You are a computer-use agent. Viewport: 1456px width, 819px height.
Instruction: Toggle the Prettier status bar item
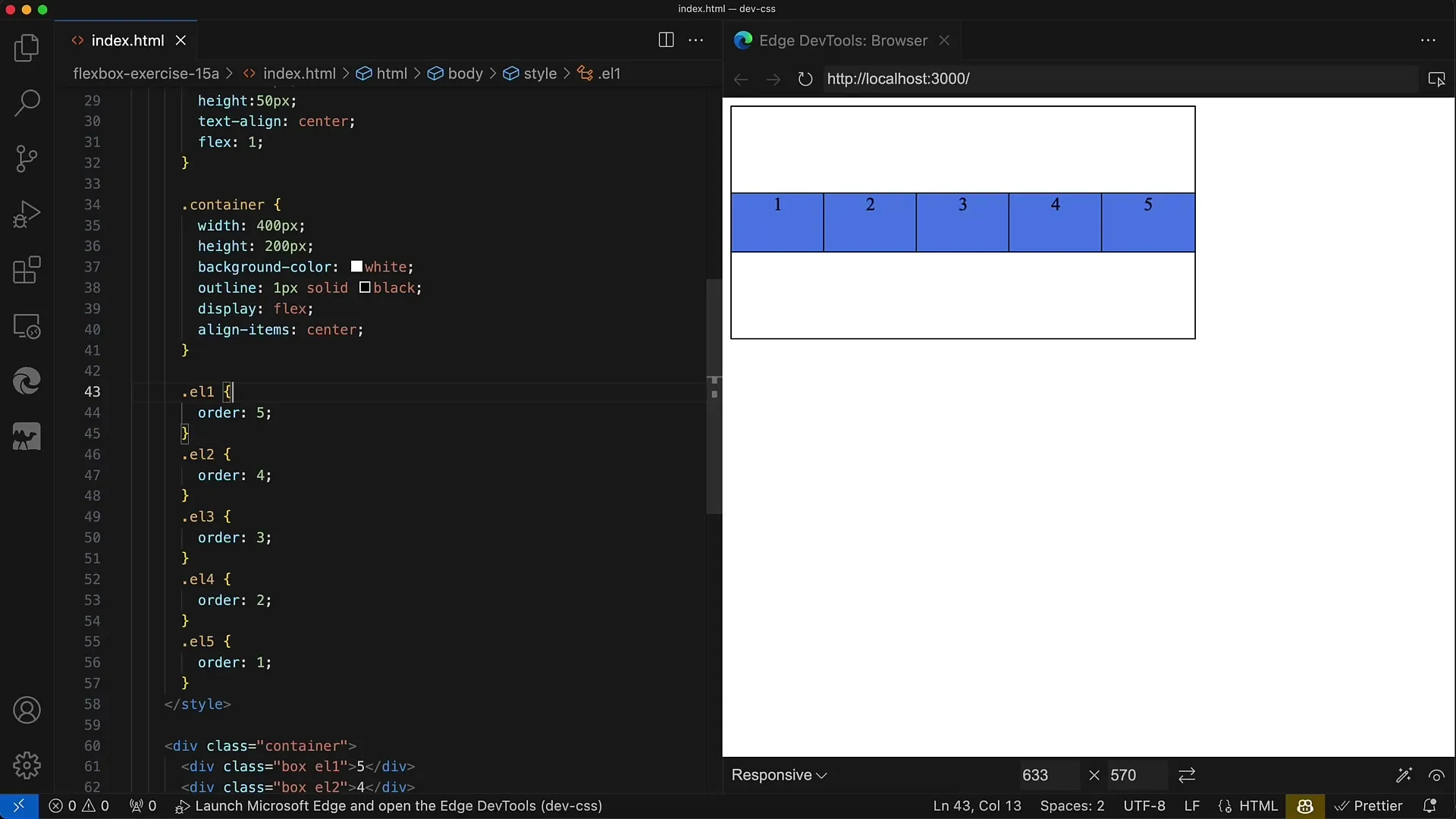[1369, 806]
